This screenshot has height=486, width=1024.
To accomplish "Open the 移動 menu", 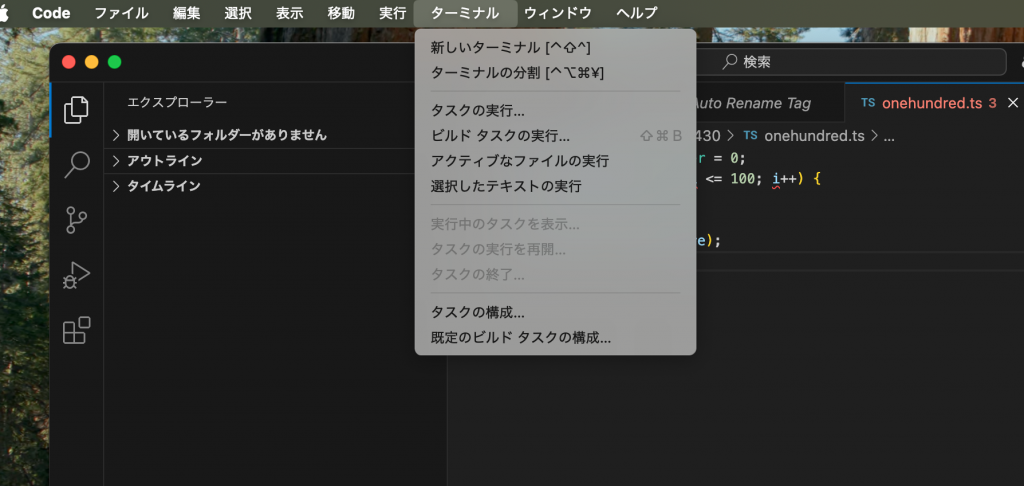I will [x=341, y=13].
